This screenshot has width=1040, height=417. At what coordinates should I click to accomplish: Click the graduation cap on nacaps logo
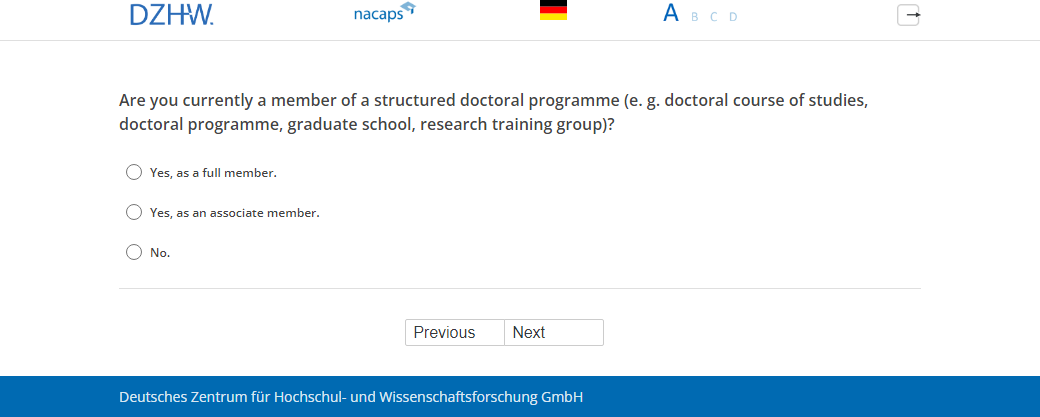407,9
